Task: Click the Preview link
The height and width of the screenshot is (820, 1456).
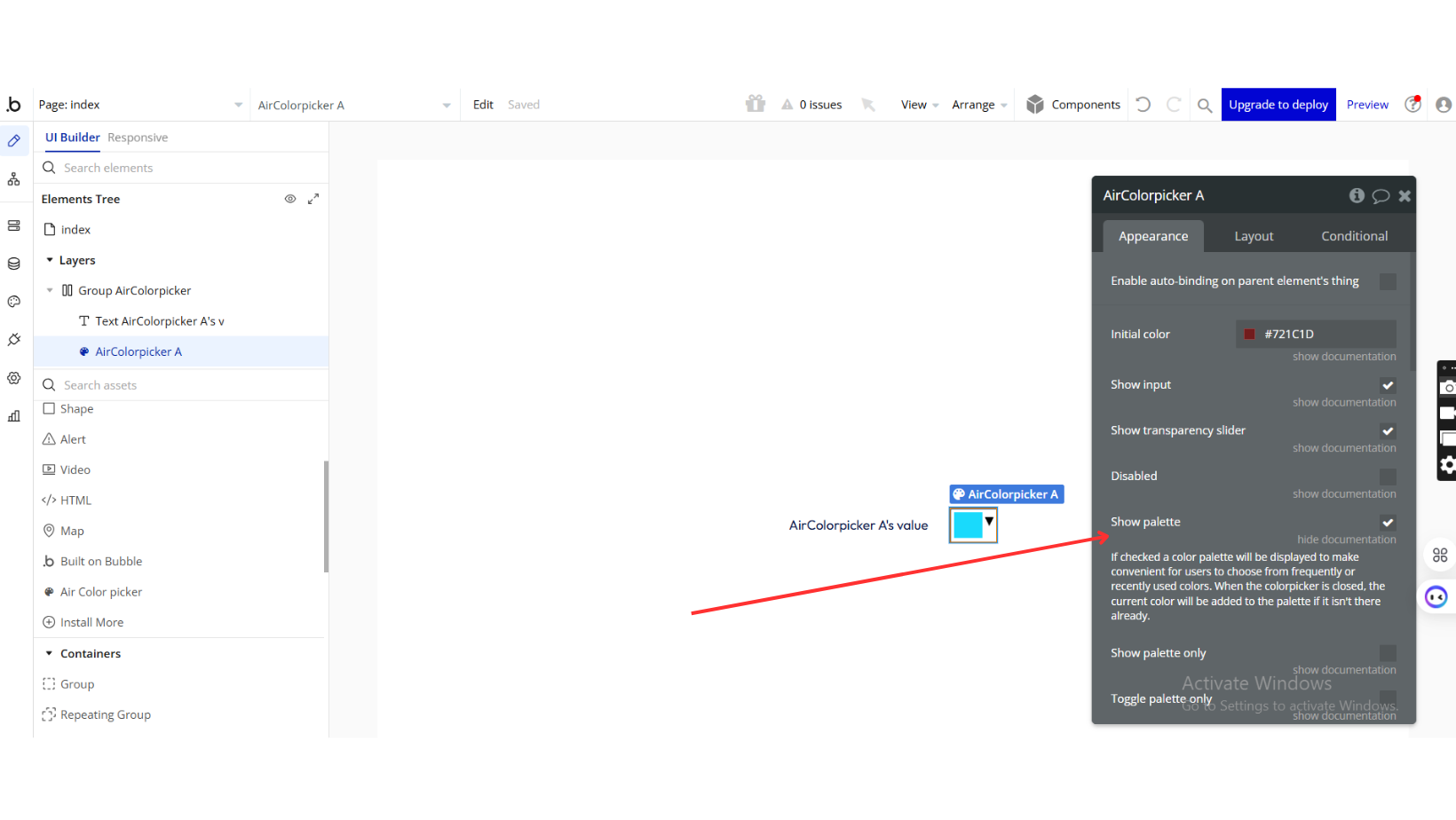Action: click(1367, 105)
